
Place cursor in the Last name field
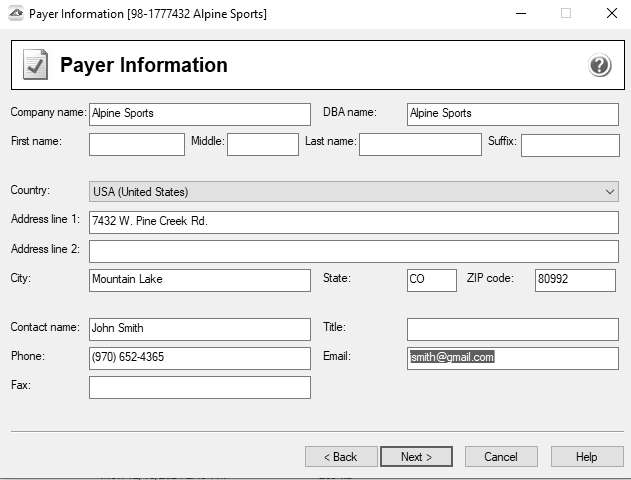pyautogui.click(x=420, y=145)
